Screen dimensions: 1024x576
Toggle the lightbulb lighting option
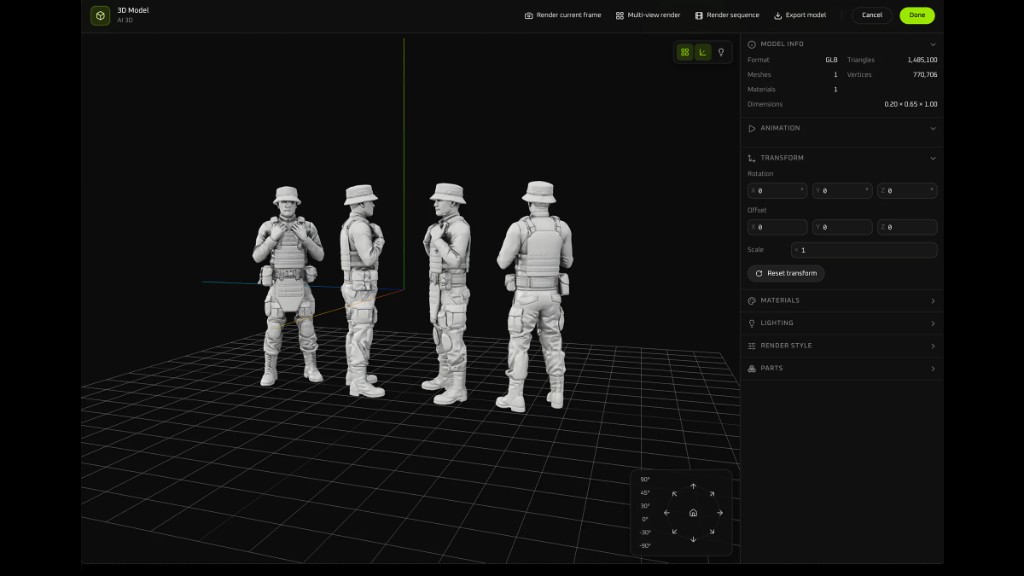(721, 52)
